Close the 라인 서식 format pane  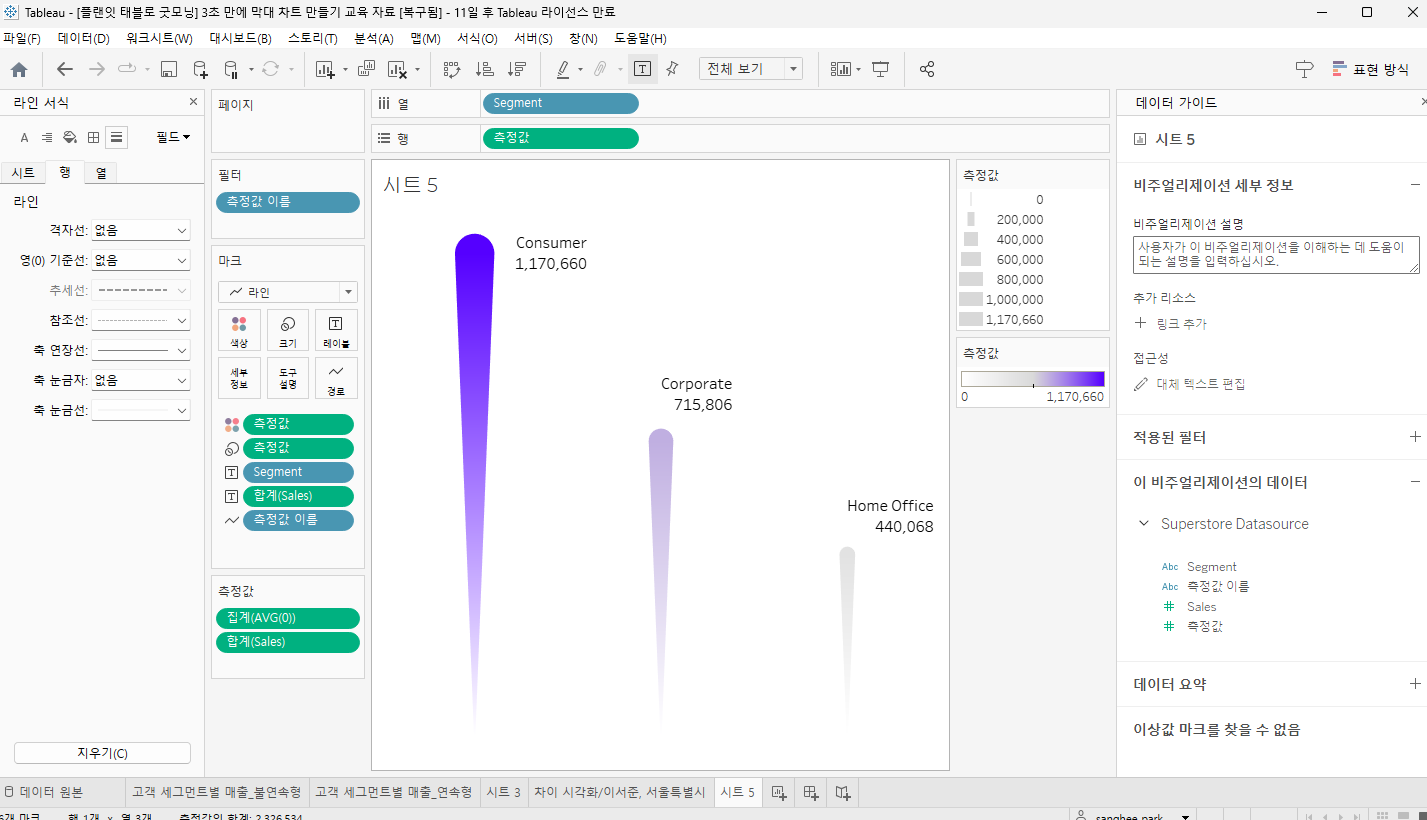coord(194,103)
